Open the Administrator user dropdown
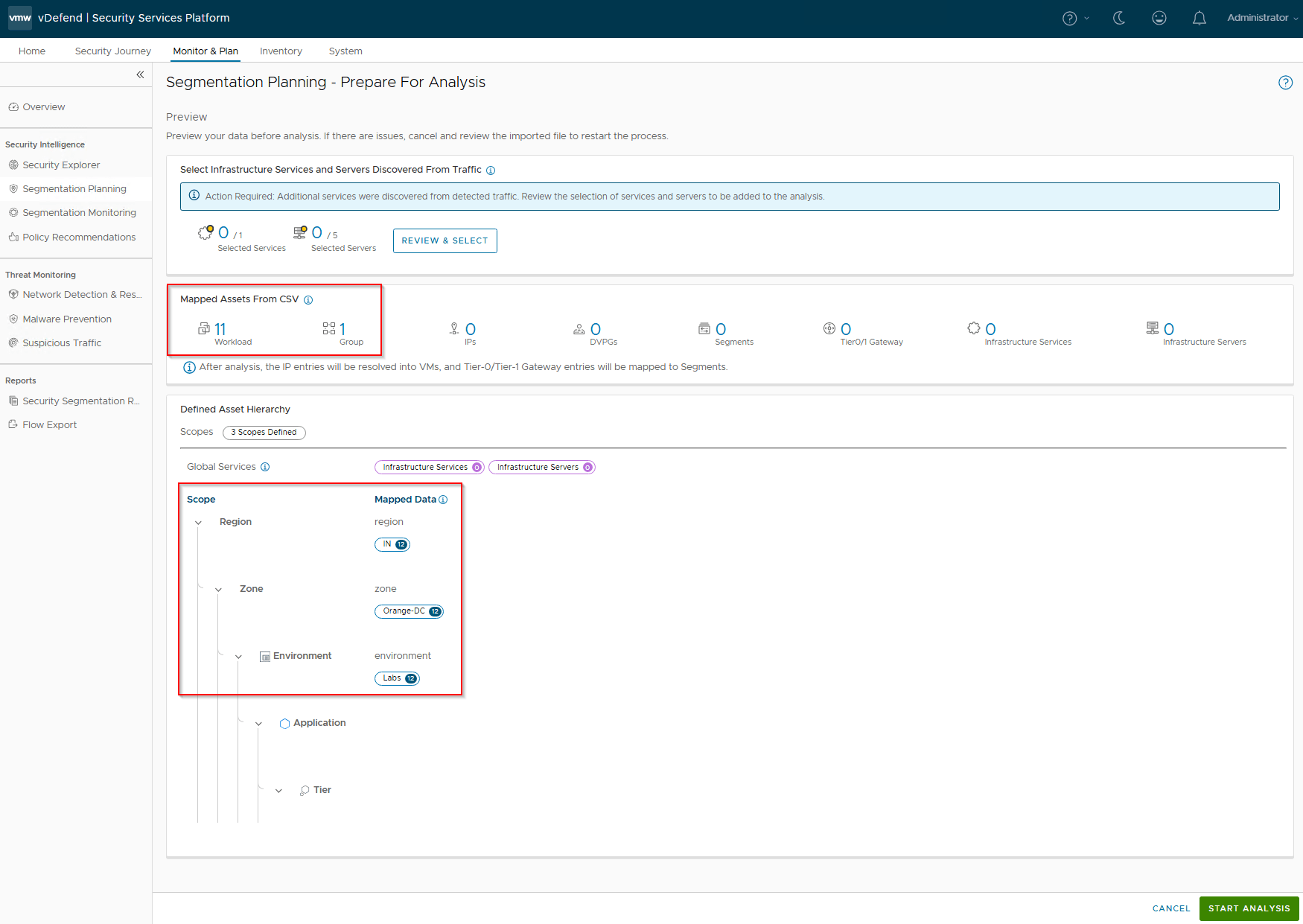1303x924 pixels. pos(1263,18)
